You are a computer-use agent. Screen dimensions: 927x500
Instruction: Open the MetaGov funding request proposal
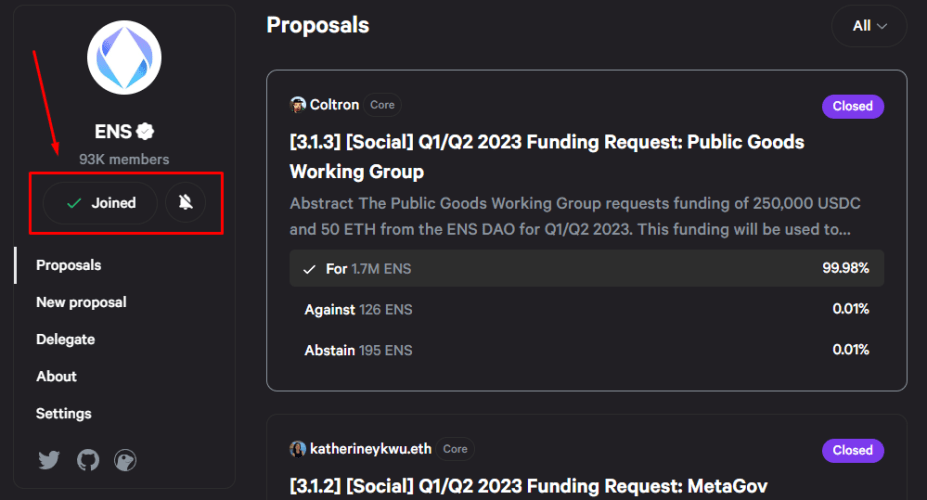click(529, 486)
